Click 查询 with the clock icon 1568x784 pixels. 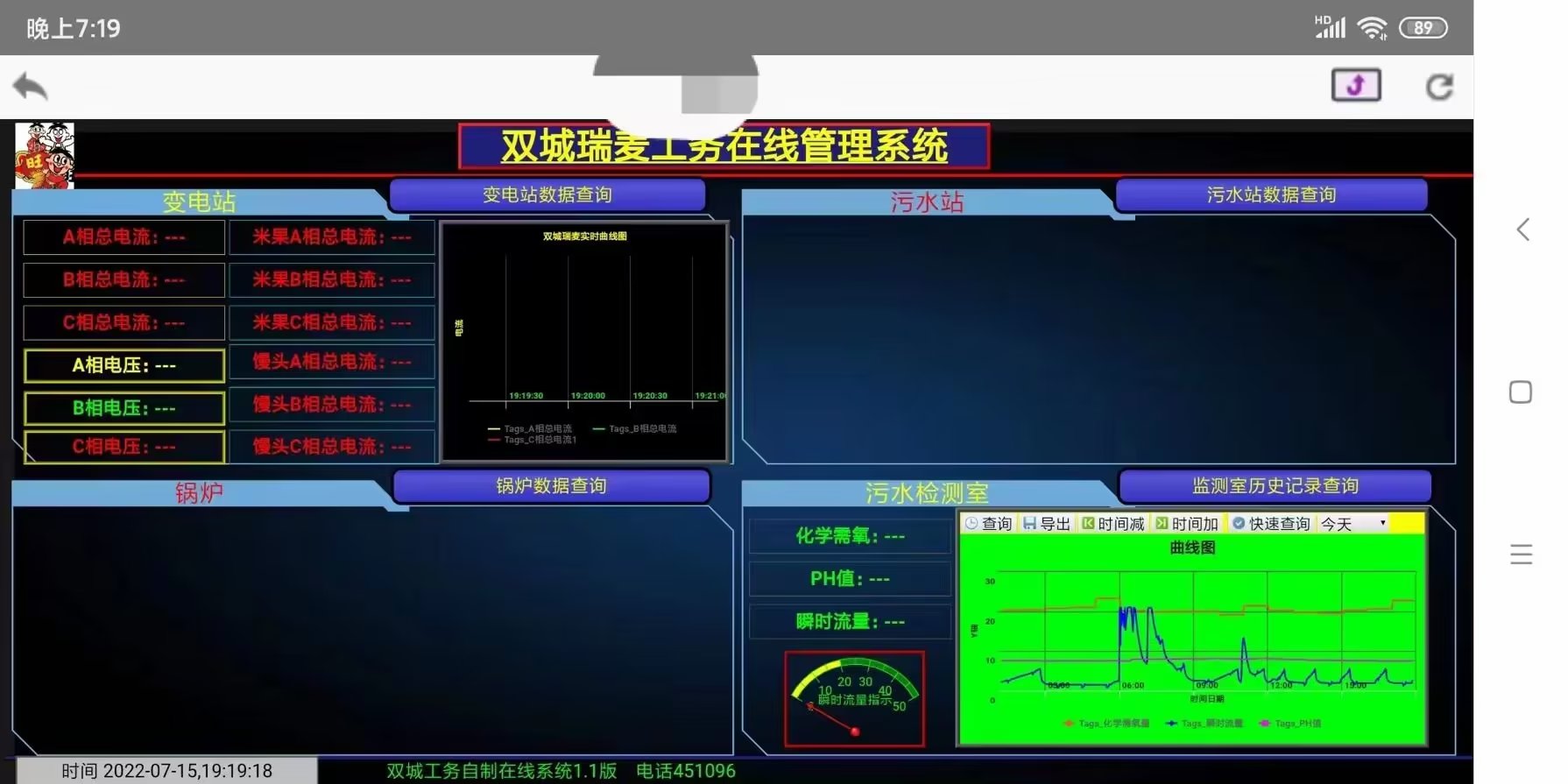click(988, 524)
